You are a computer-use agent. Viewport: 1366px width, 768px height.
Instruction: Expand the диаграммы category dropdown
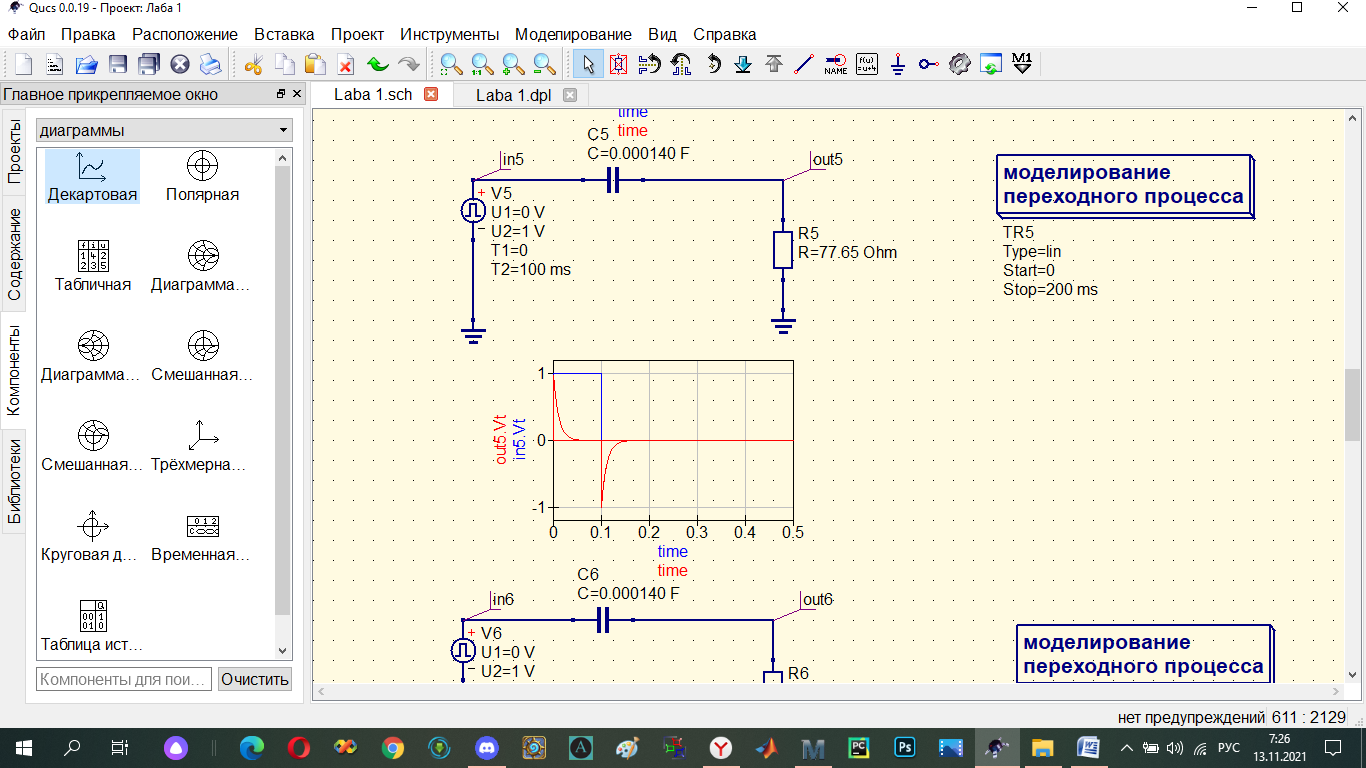click(x=164, y=130)
